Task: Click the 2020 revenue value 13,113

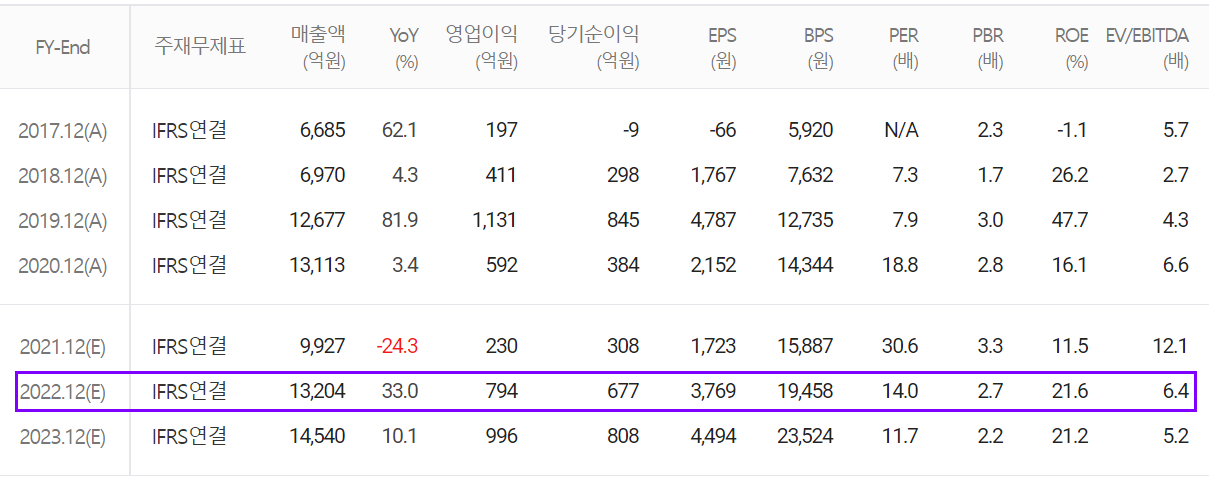Action: (x=318, y=266)
